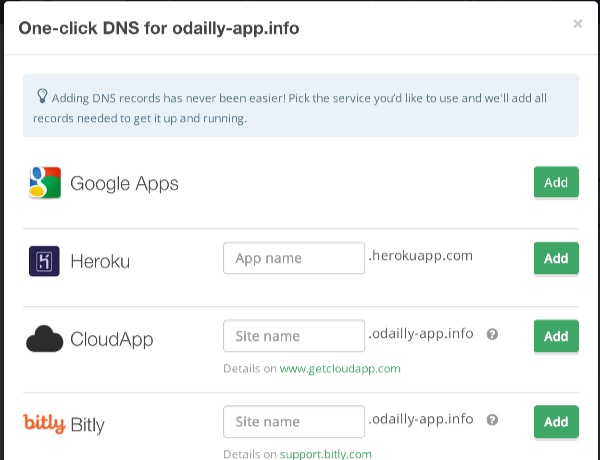Close the One-click DNS dialog
This screenshot has height=460, width=600.
tap(578, 24)
